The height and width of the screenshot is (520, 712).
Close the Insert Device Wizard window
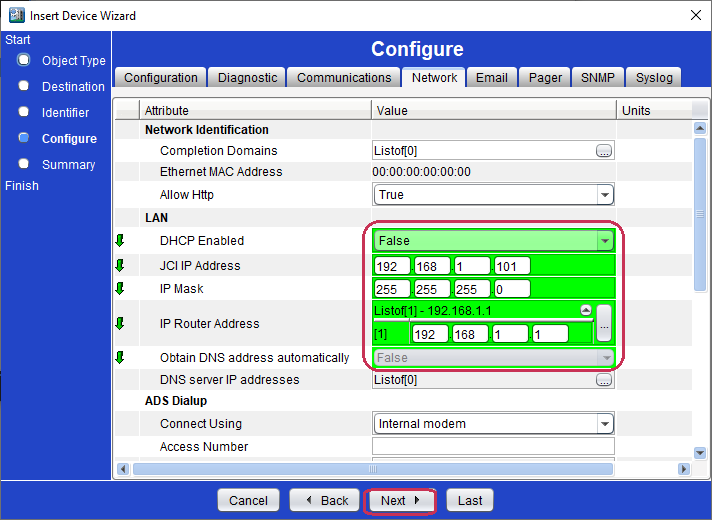(x=695, y=15)
